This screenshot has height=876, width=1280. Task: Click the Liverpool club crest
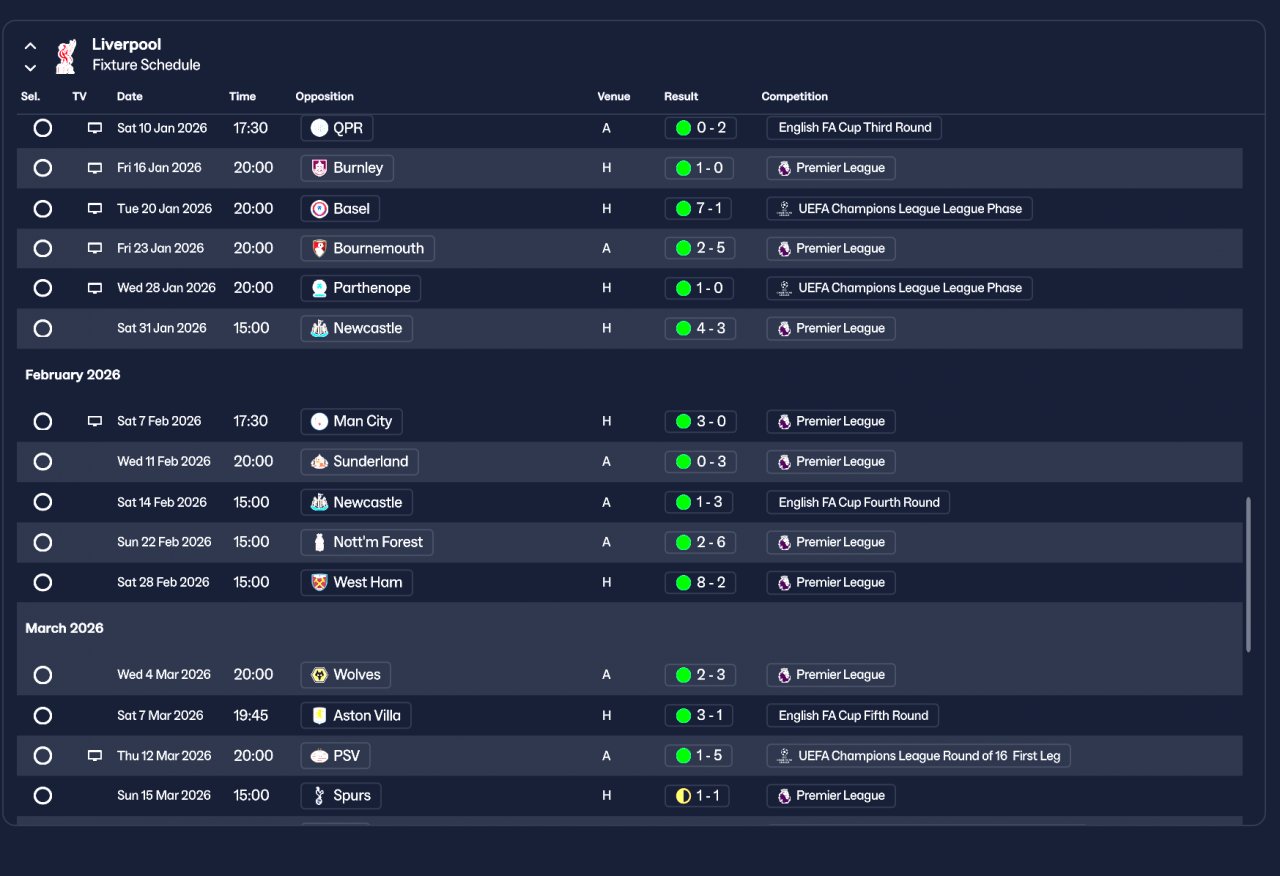pos(66,56)
